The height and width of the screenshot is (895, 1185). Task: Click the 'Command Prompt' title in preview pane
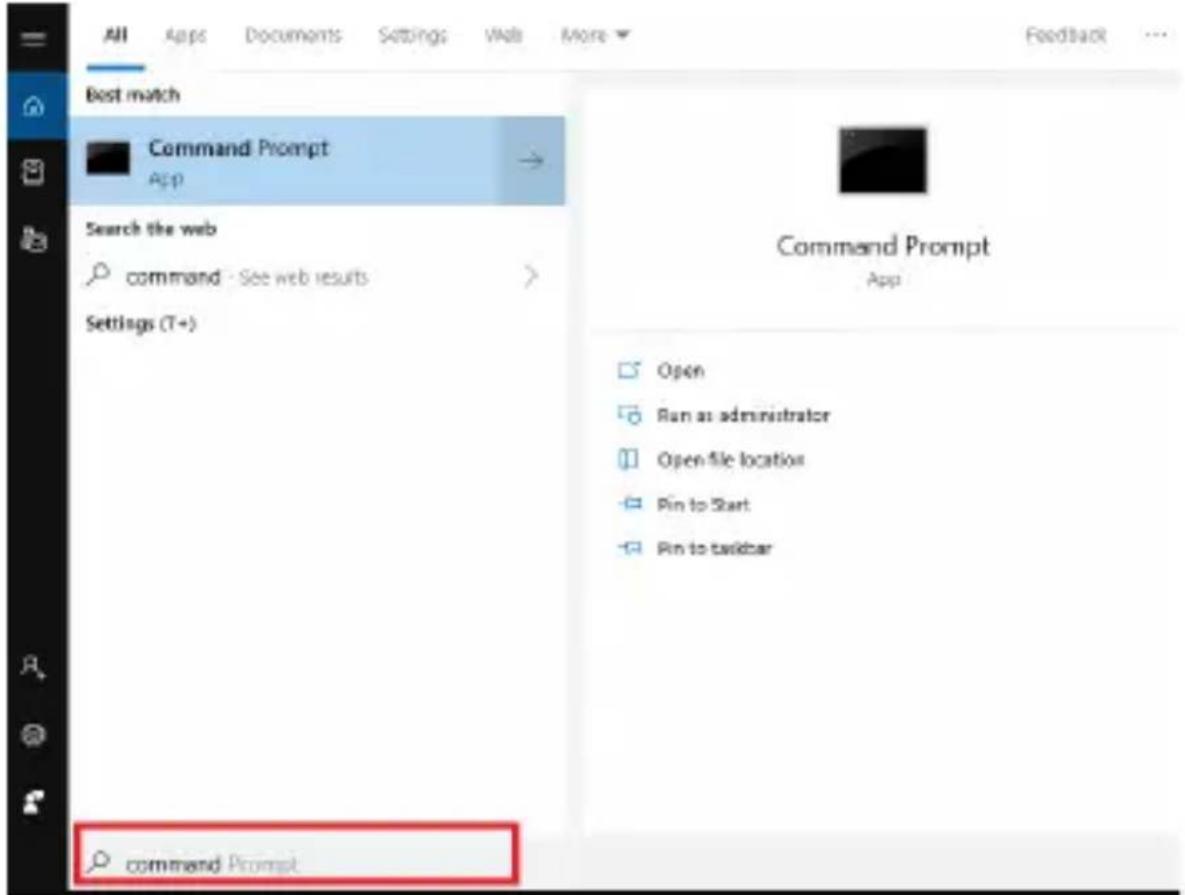pos(883,246)
